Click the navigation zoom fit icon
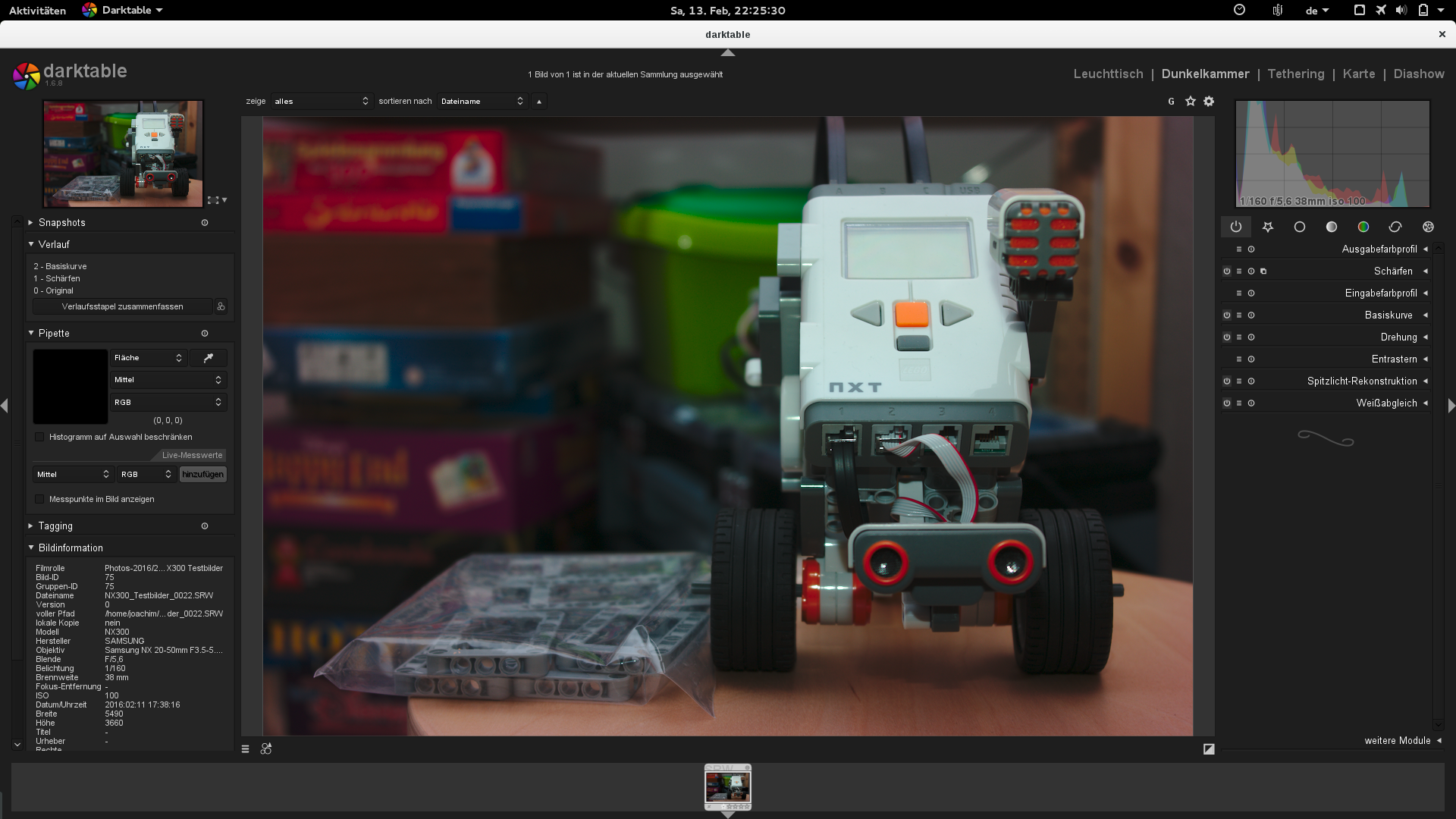The height and width of the screenshot is (819, 1456). [x=213, y=200]
